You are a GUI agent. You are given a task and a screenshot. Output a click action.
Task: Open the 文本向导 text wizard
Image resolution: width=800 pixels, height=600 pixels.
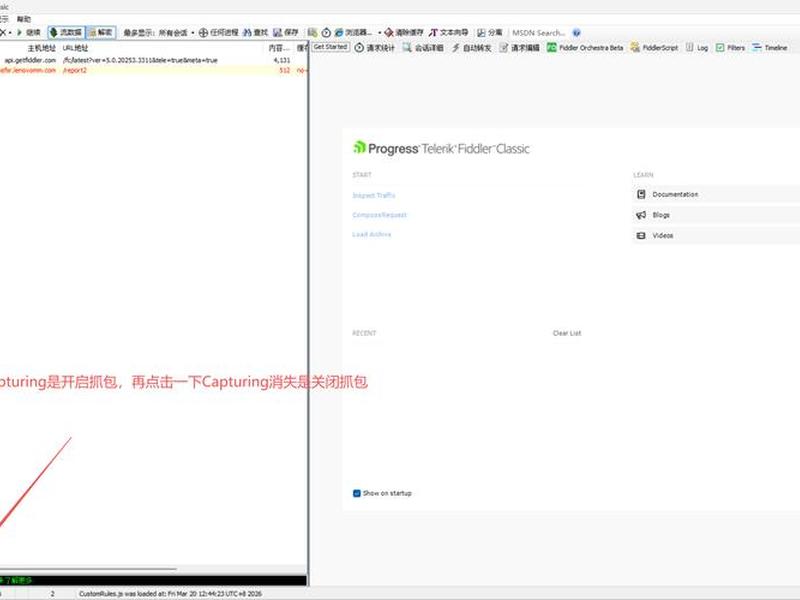click(x=448, y=33)
